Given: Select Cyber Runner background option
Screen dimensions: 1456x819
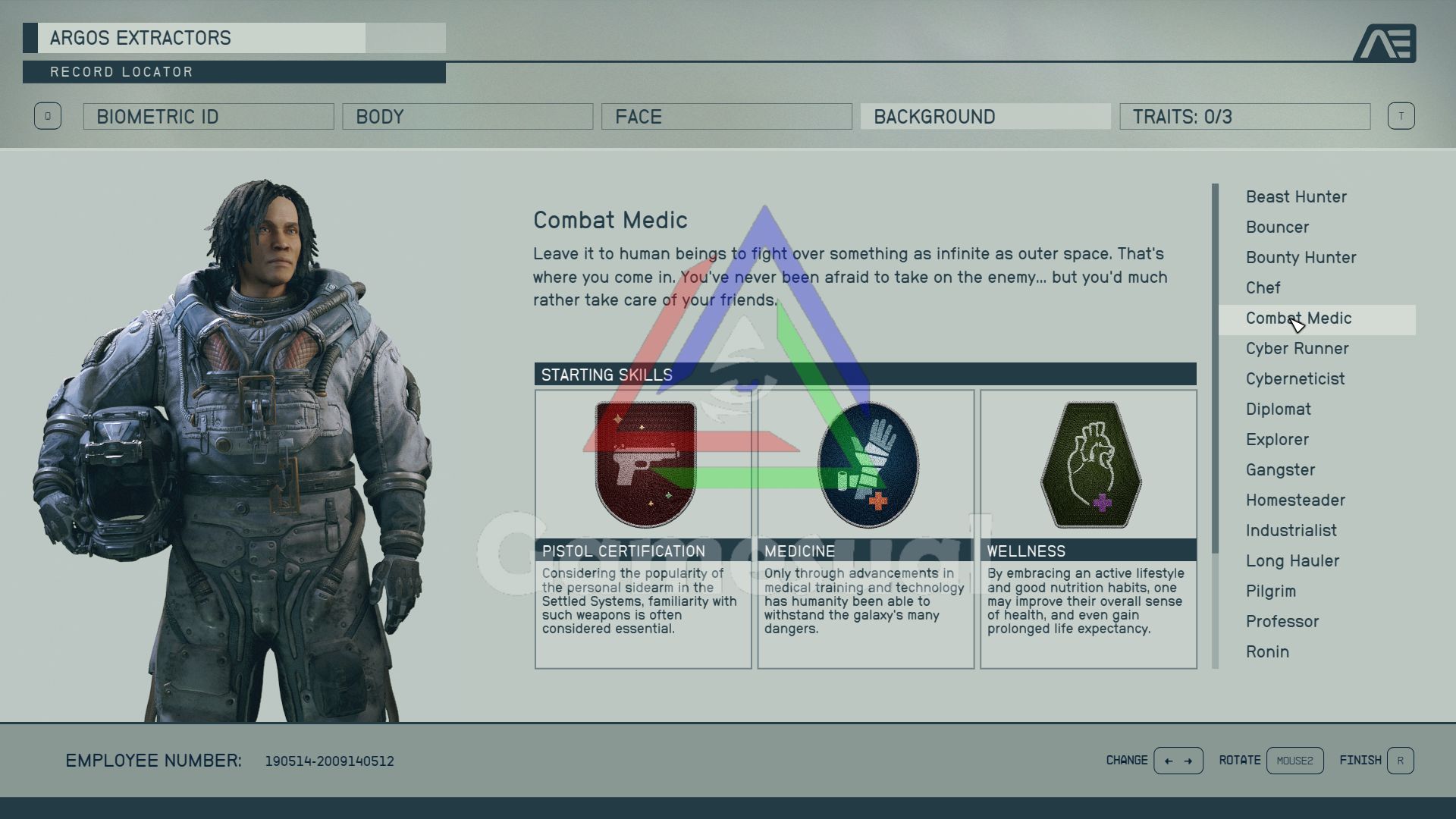Looking at the screenshot, I should pyautogui.click(x=1298, y=348).
